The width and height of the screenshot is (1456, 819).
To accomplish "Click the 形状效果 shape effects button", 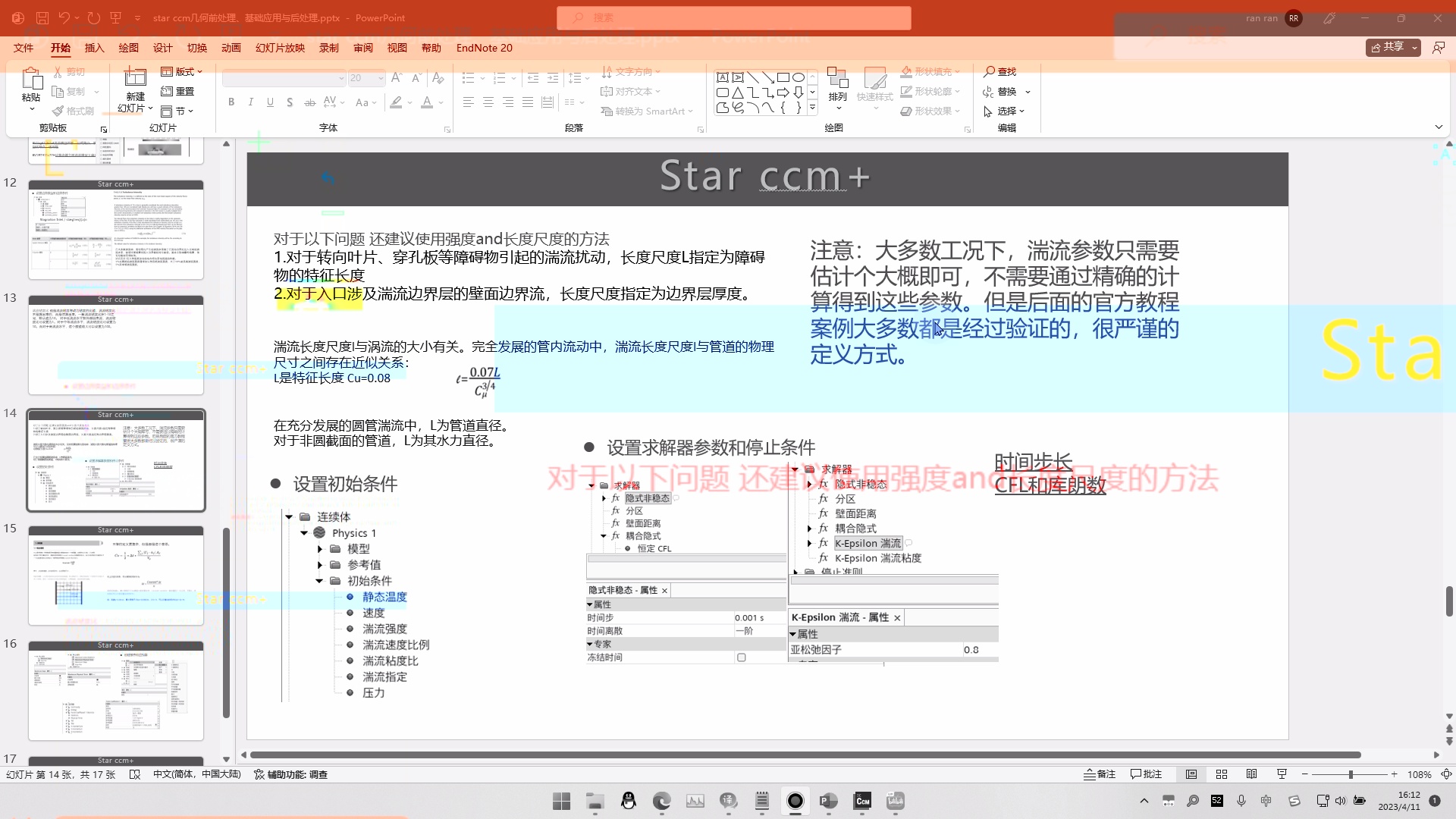I will click(930, 111).
